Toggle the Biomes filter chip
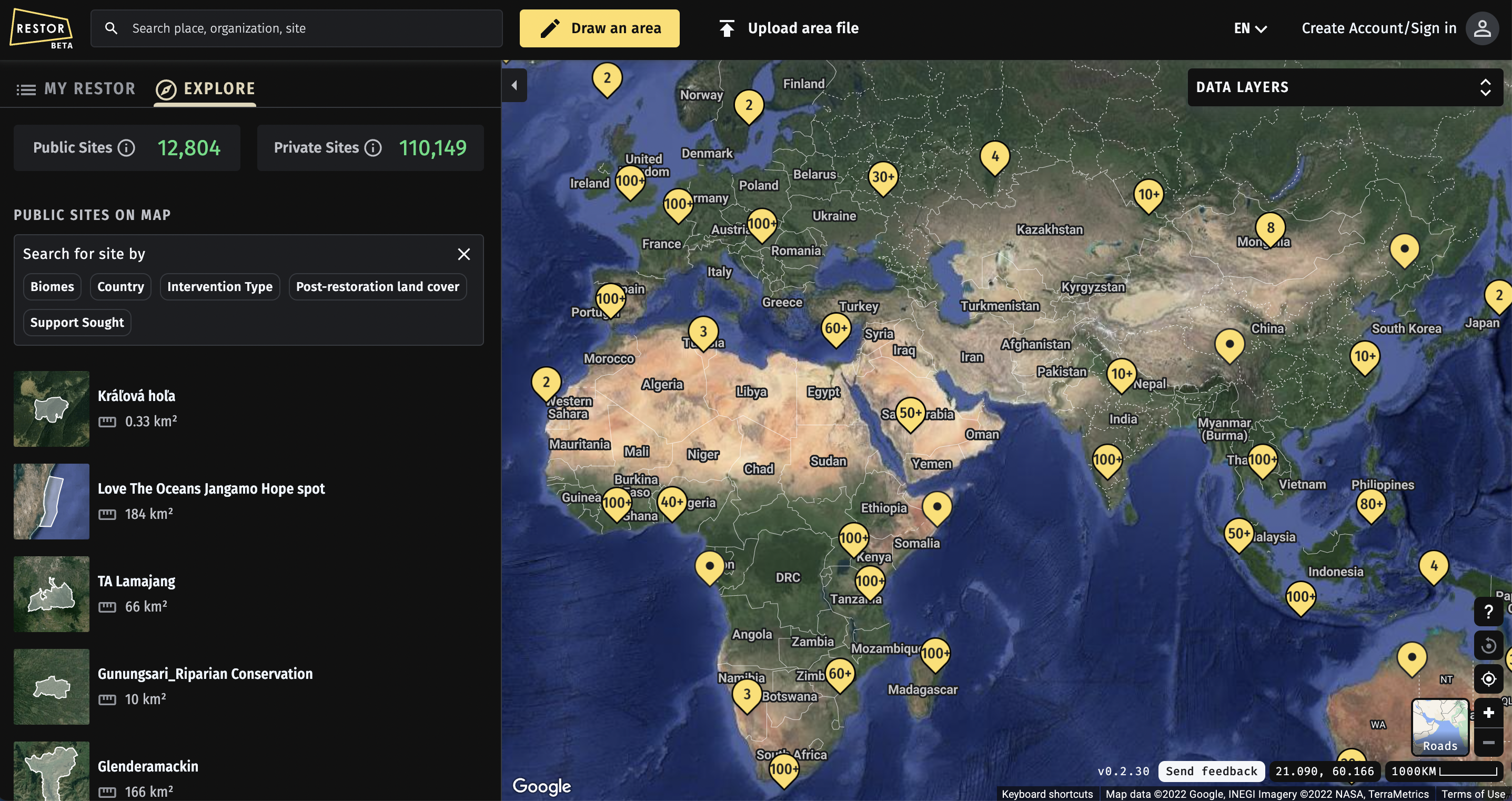 pos(52,287)
